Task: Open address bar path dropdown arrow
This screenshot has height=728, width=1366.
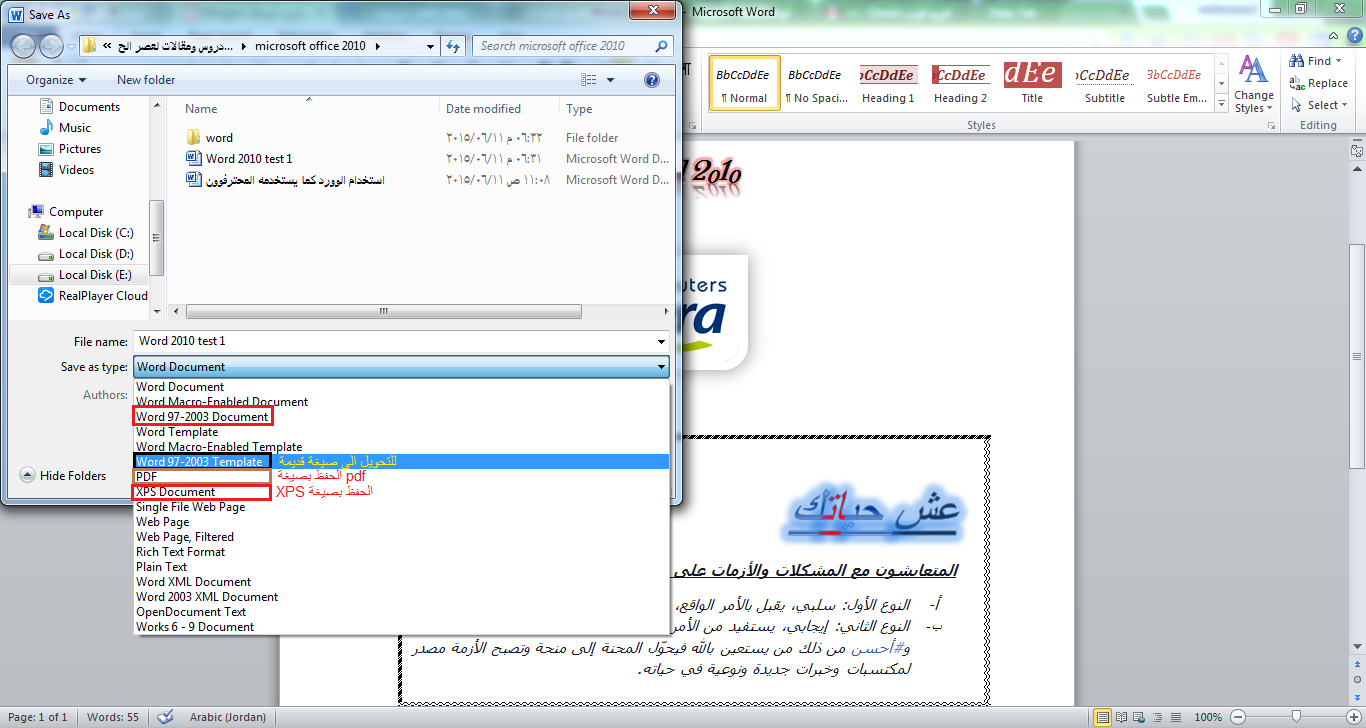Action: point(430,46)
